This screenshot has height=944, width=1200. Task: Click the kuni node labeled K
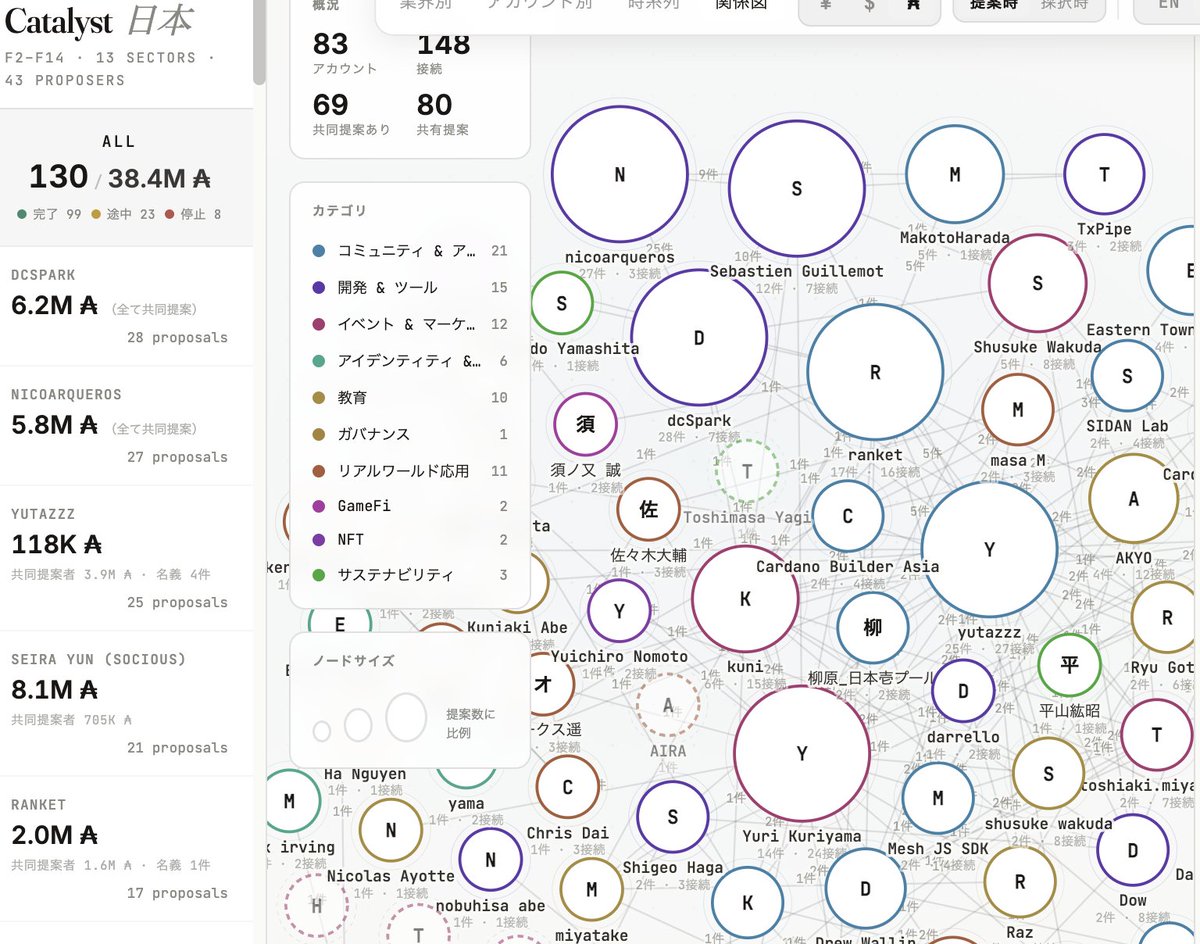(x=745, y=599)
